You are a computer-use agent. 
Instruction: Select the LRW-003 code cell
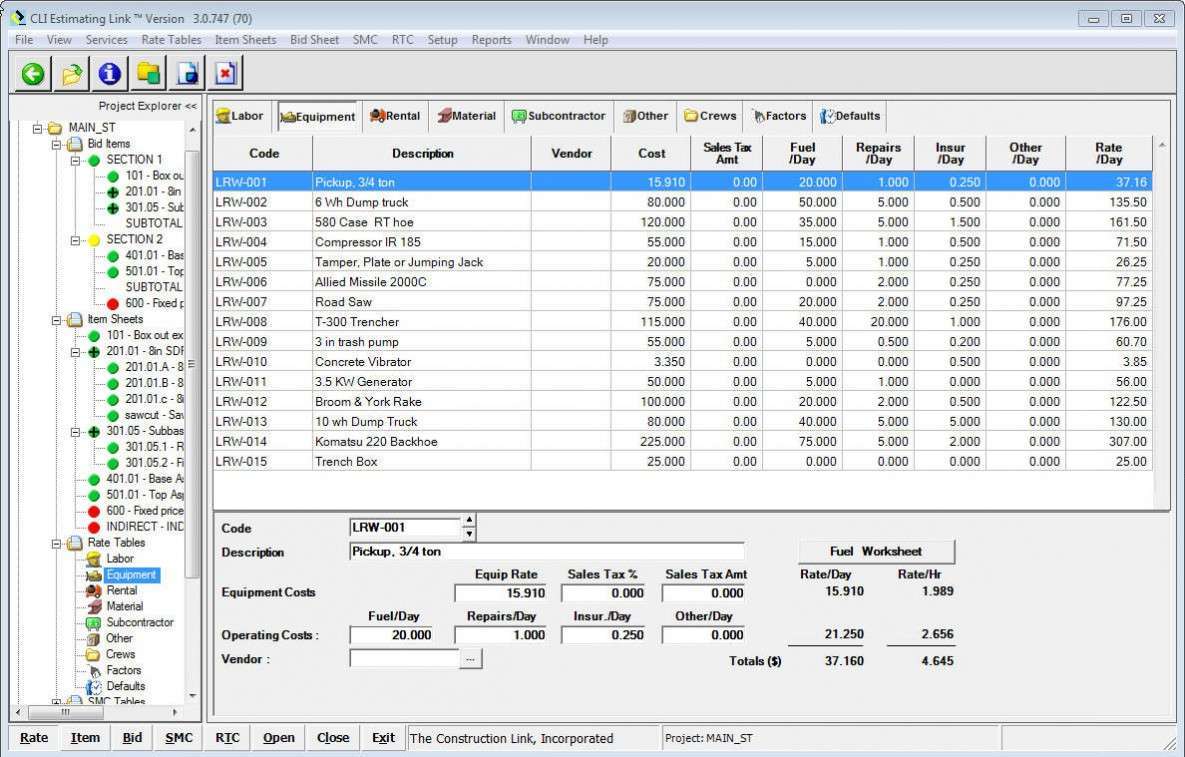(262, 222)
